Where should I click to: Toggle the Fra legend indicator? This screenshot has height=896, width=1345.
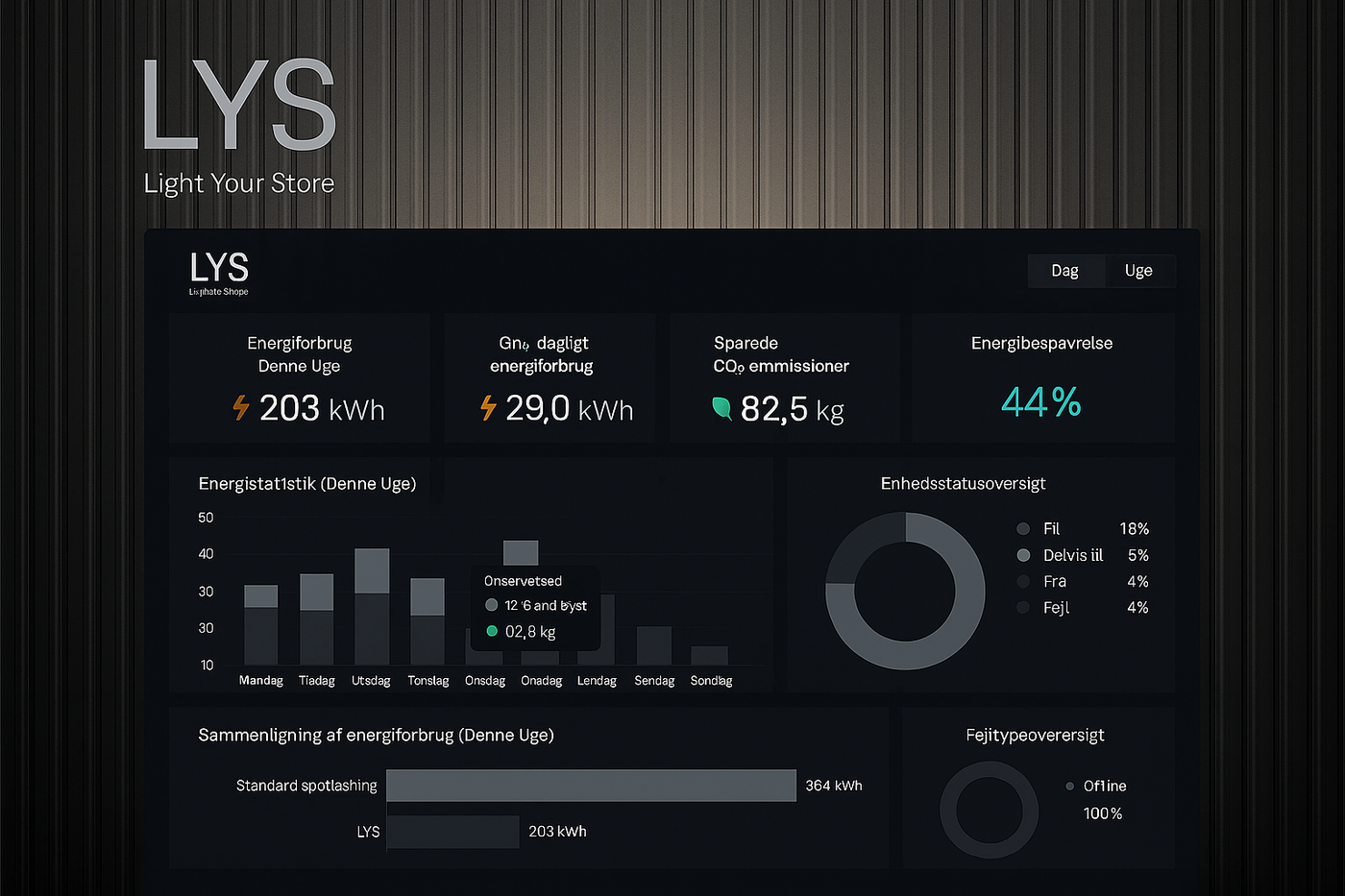tap(1023, 581)
